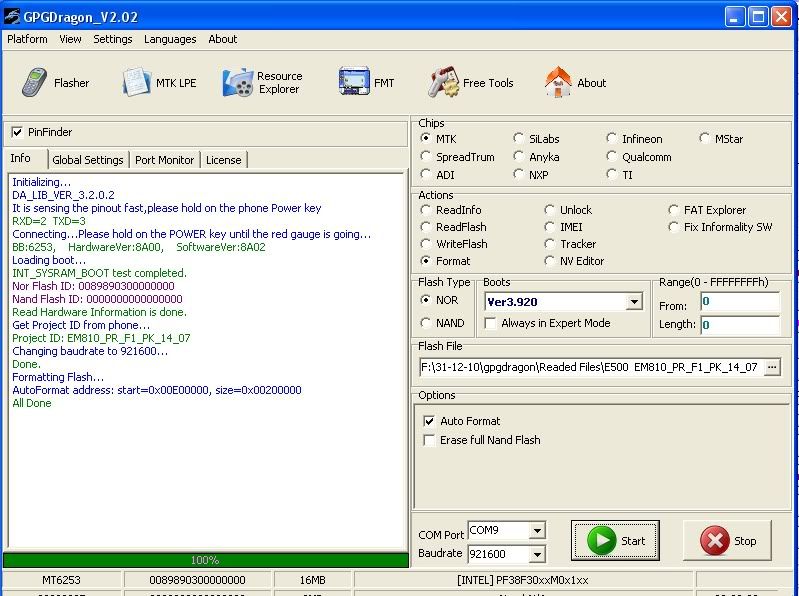The image size is (799, 596).
Task: Toggle the Auto Format checkbox
Action: 429,421
